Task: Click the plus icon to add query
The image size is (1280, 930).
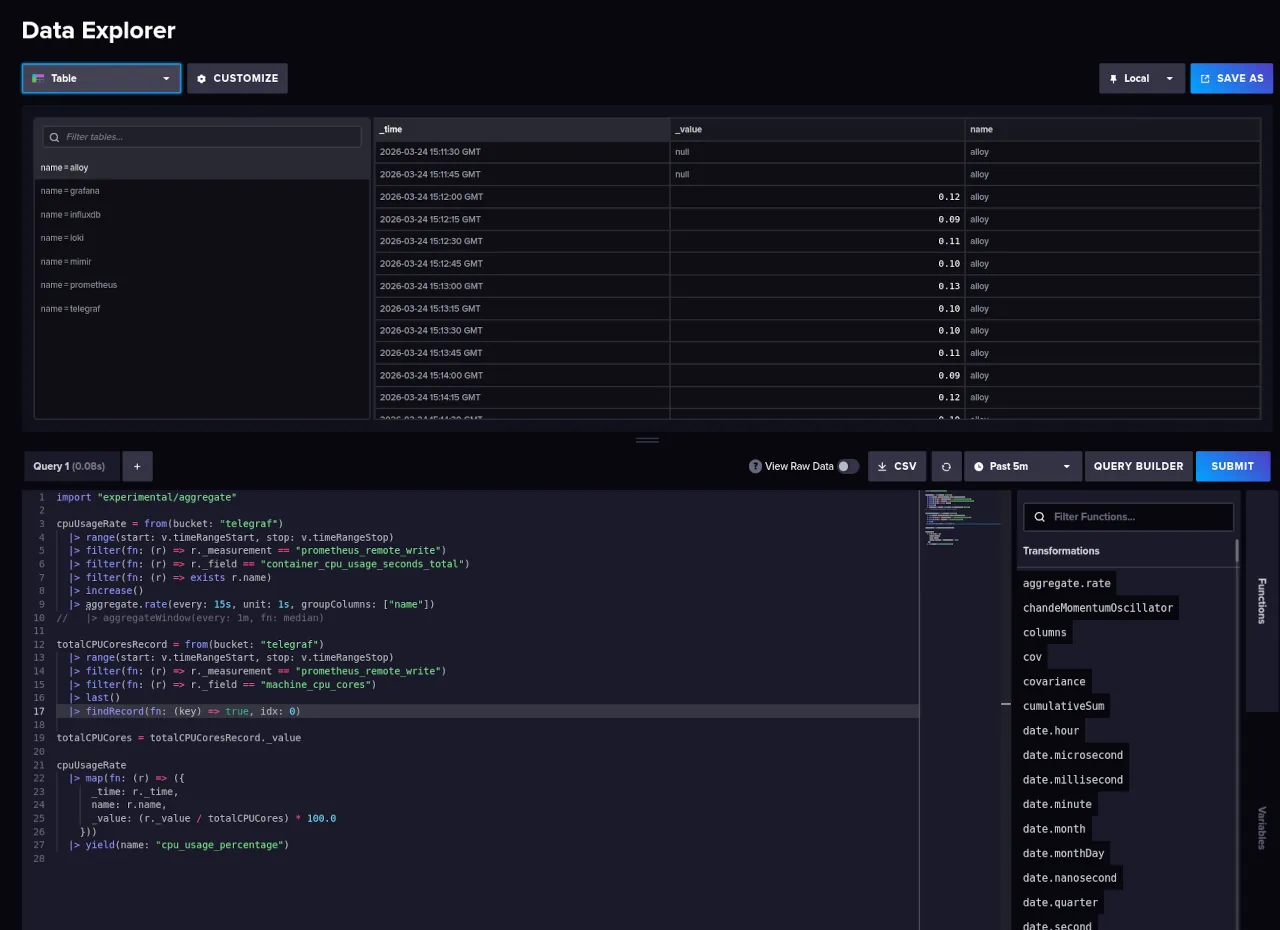Action: pyautogui.click(x=137, y=466)
